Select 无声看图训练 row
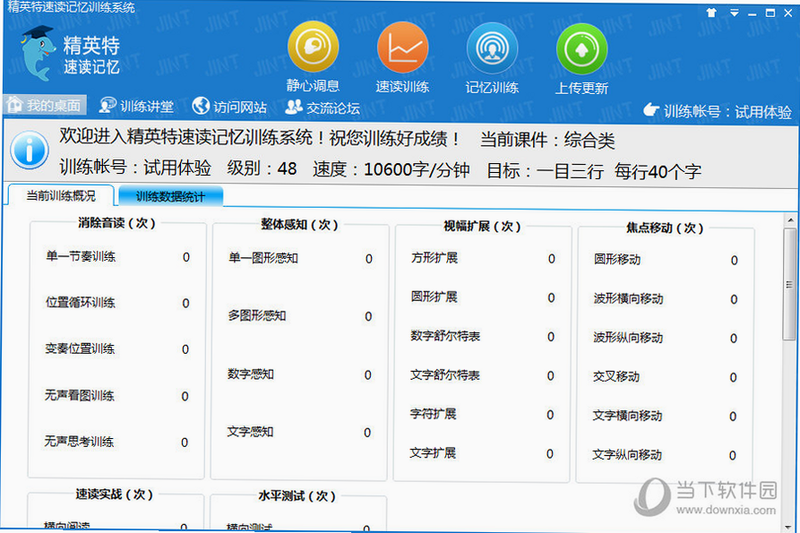 [x=116, y=395]
